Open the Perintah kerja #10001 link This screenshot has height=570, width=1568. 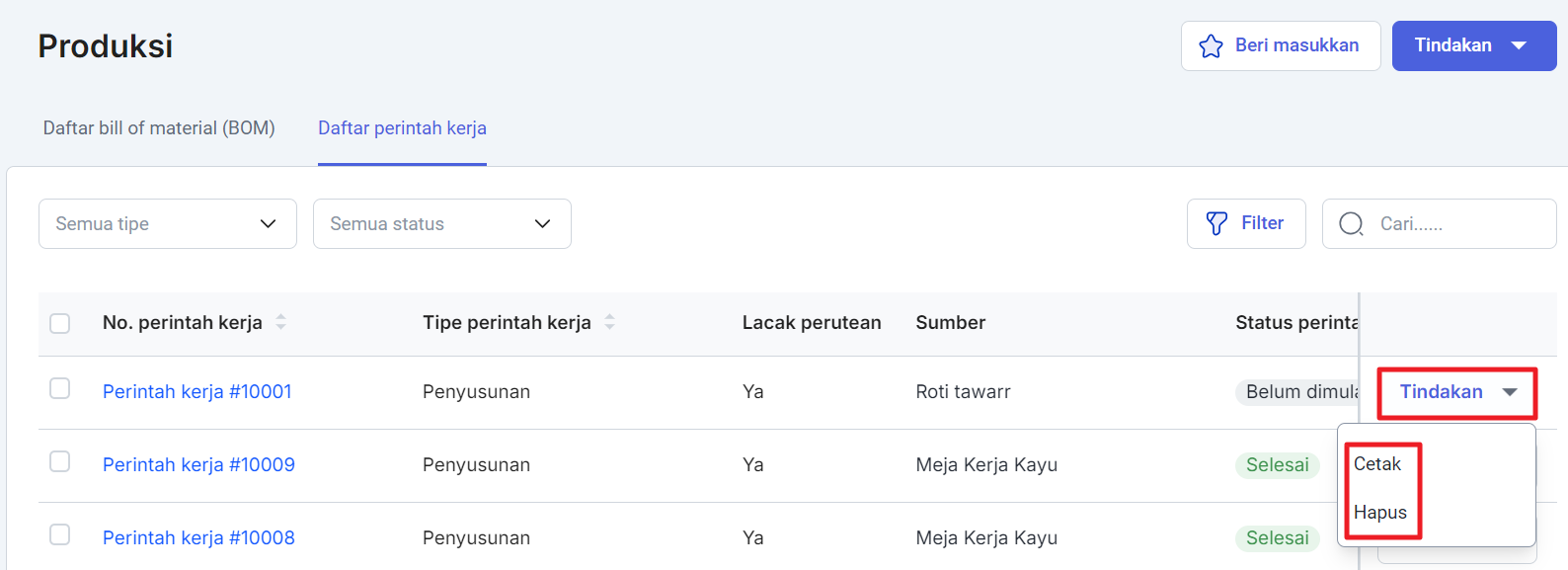point(197,392)
